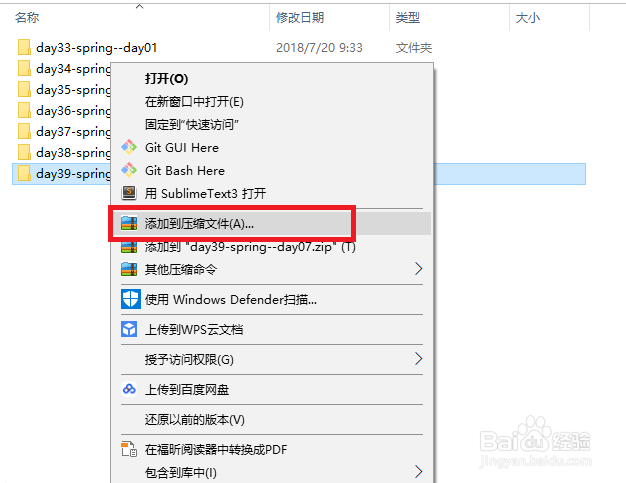Click folder icon of day37-spring row
The height and width of the screenshot is (483, 626).
(24, 131)
